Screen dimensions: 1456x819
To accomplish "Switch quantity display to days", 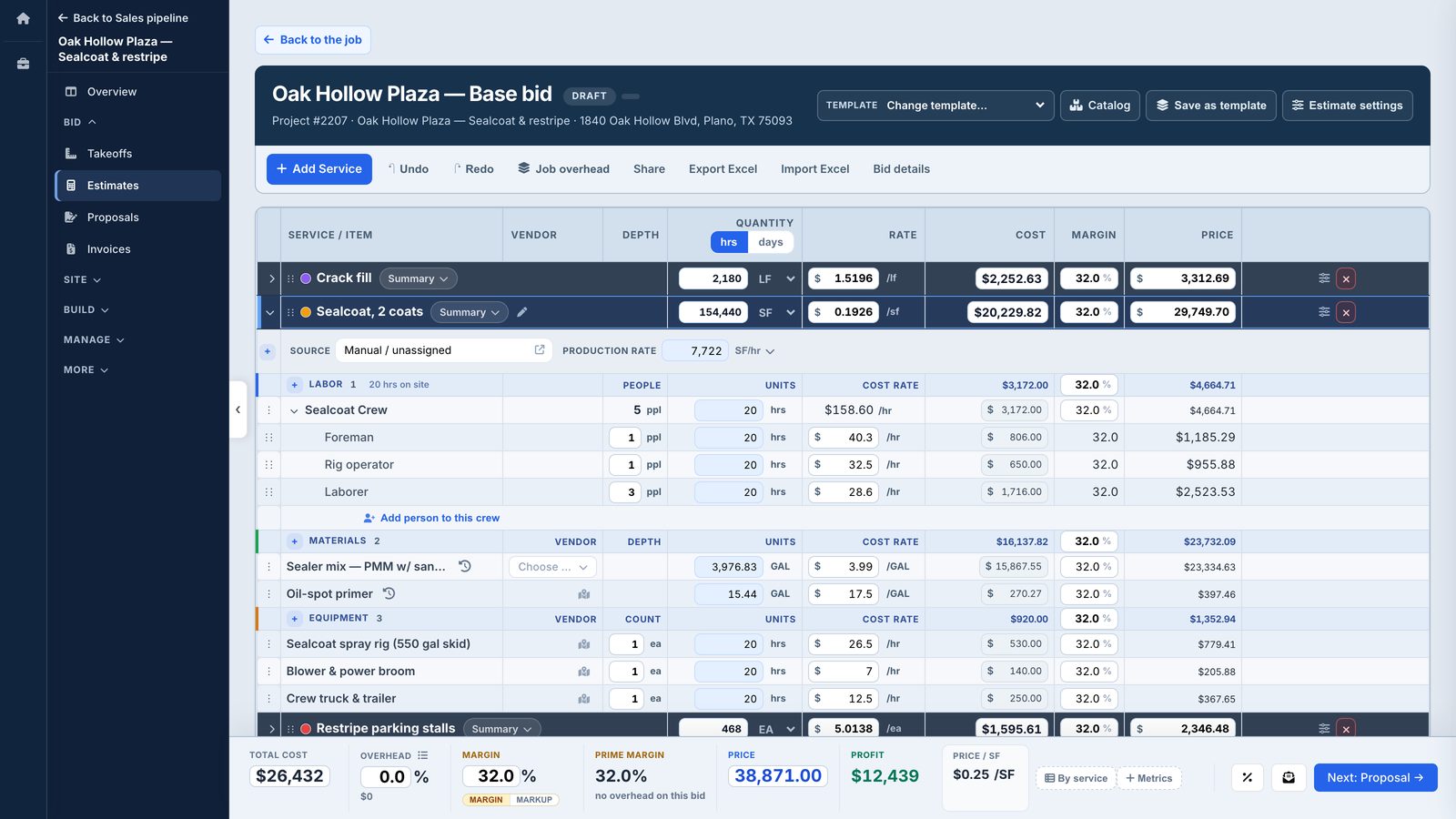I will tap(771, 242).
